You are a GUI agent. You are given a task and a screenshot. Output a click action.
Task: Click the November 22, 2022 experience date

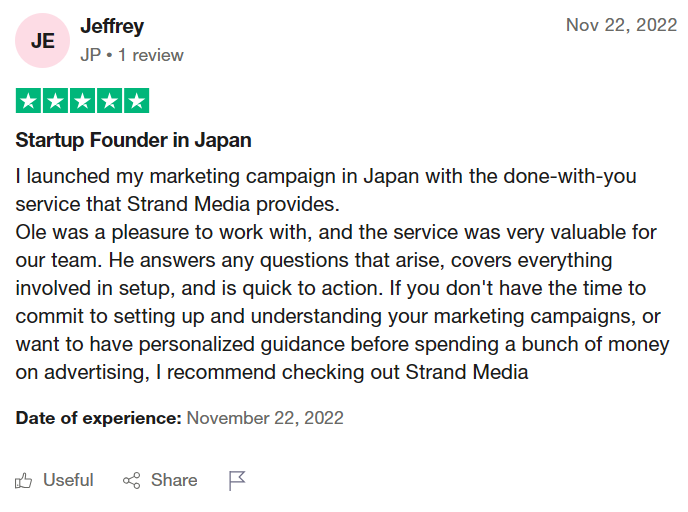pos(265,418)
